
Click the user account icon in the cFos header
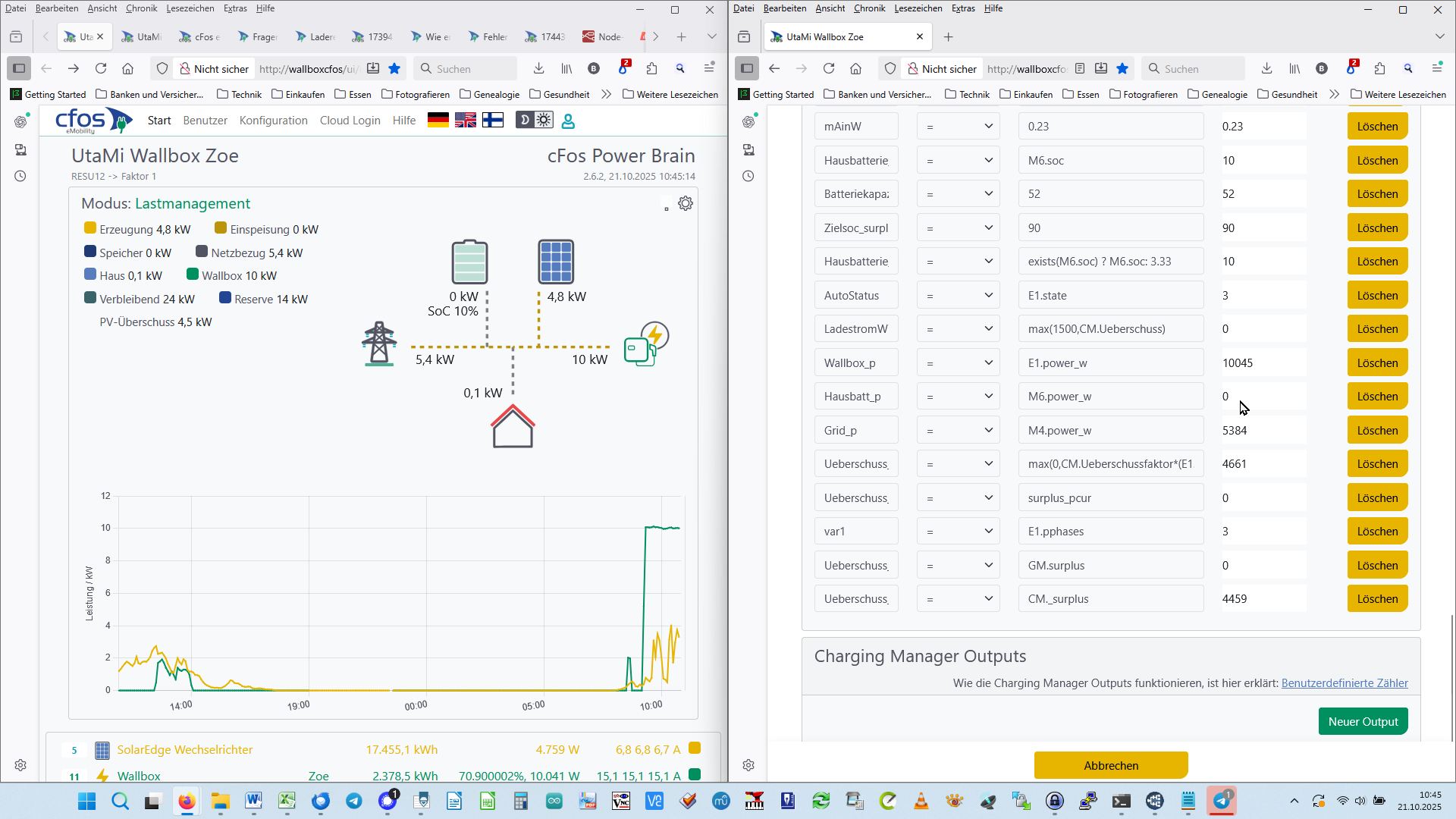(x=568, y=121)
